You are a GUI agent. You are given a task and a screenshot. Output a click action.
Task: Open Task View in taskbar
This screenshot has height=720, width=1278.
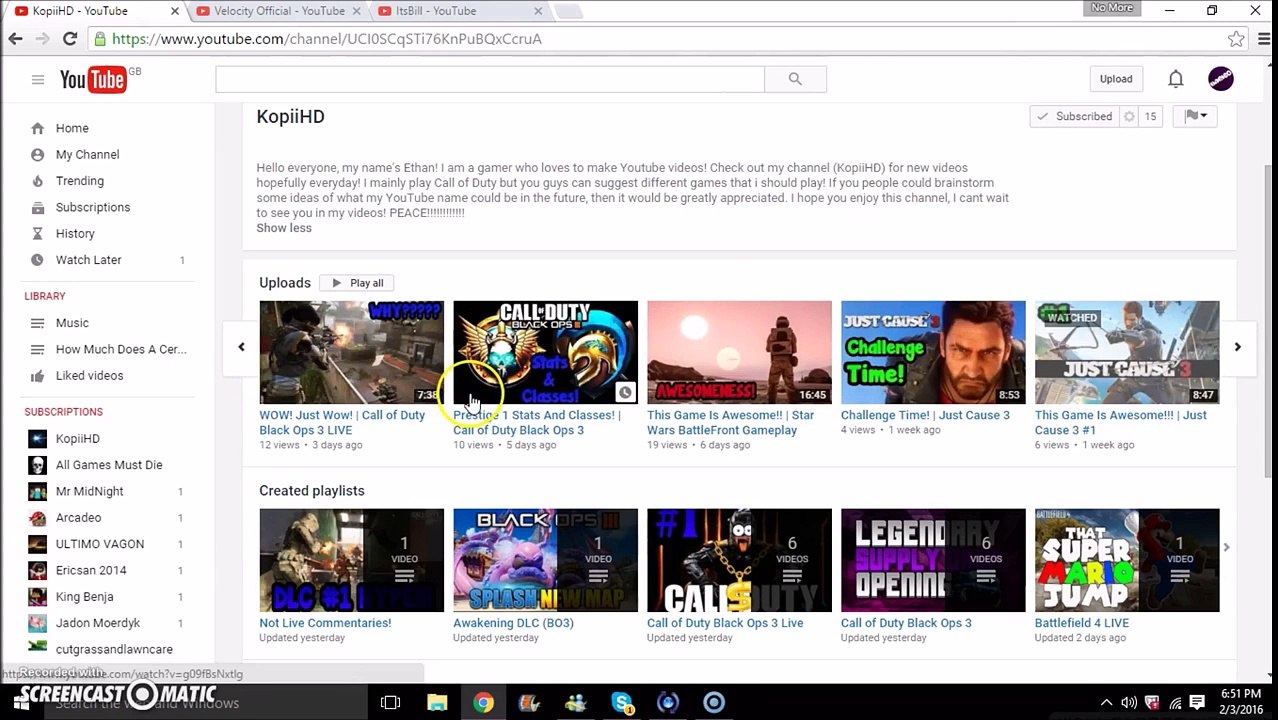[x=390, y=702]
